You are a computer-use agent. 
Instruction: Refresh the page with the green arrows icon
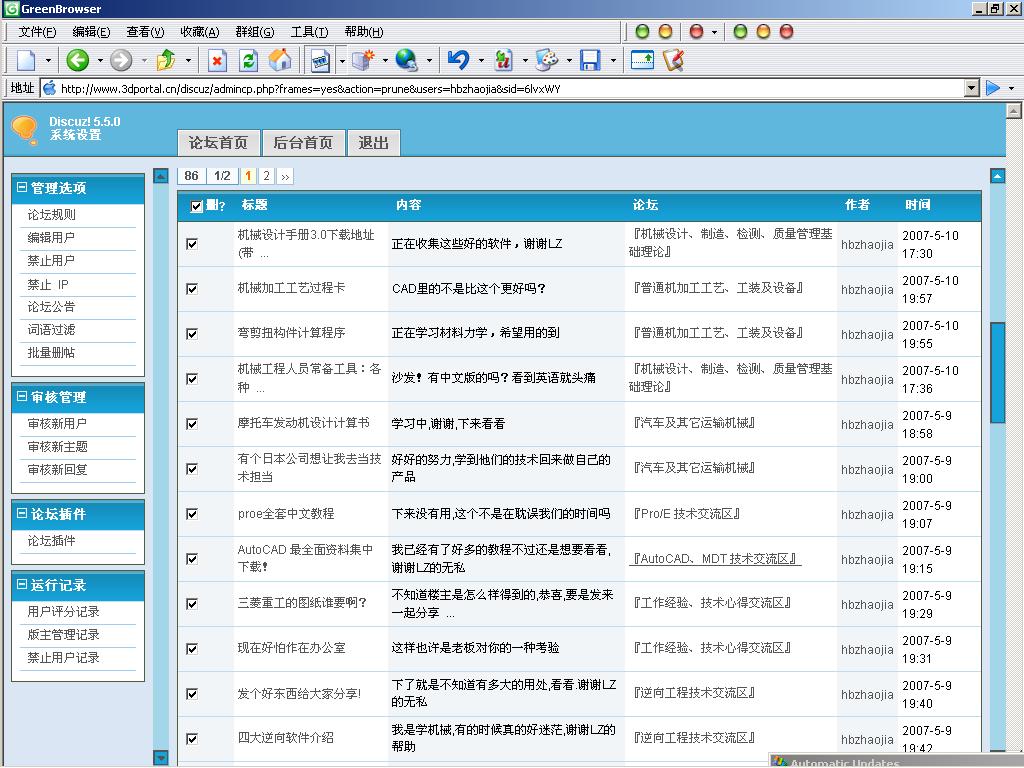(248, 61)
